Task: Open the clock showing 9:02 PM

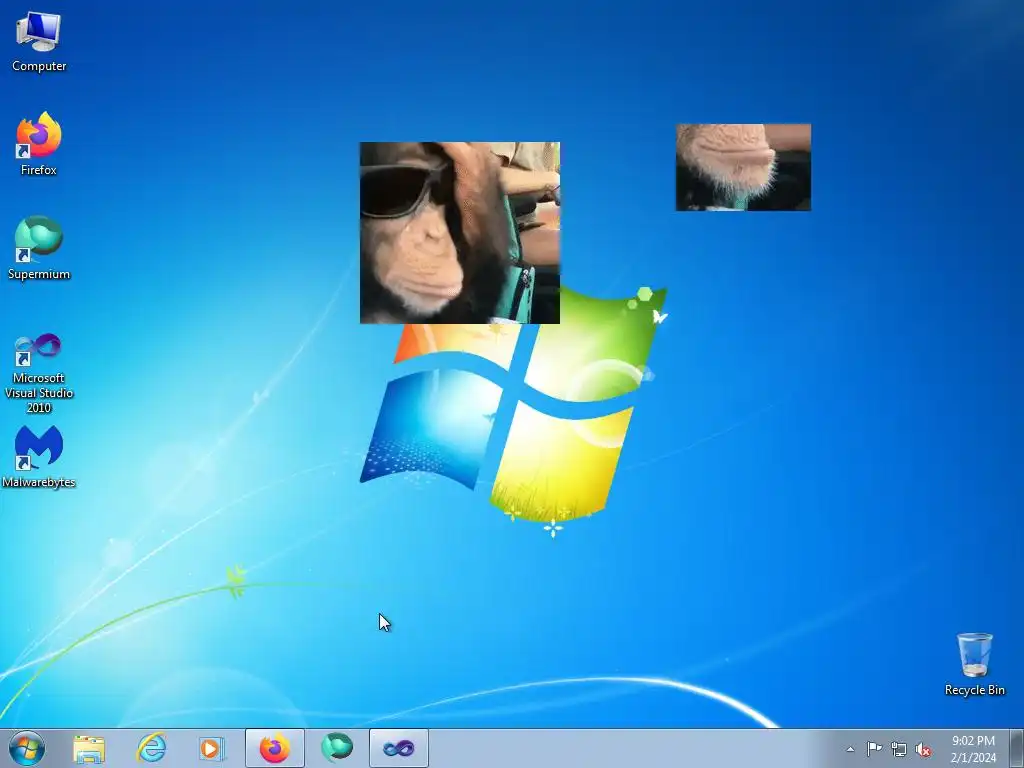Action: pyautogui.click(x=973, y=748)
